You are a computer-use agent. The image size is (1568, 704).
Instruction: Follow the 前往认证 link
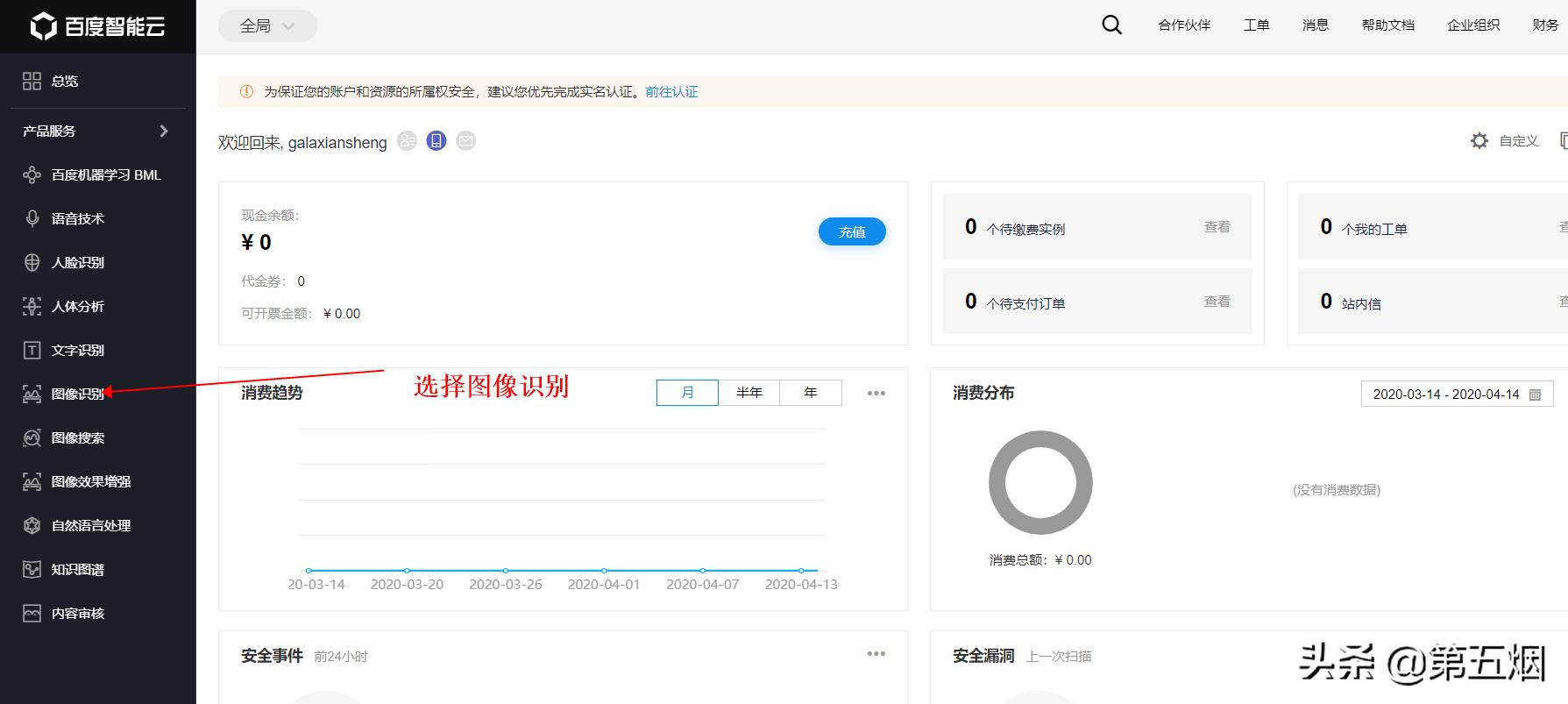671,91
